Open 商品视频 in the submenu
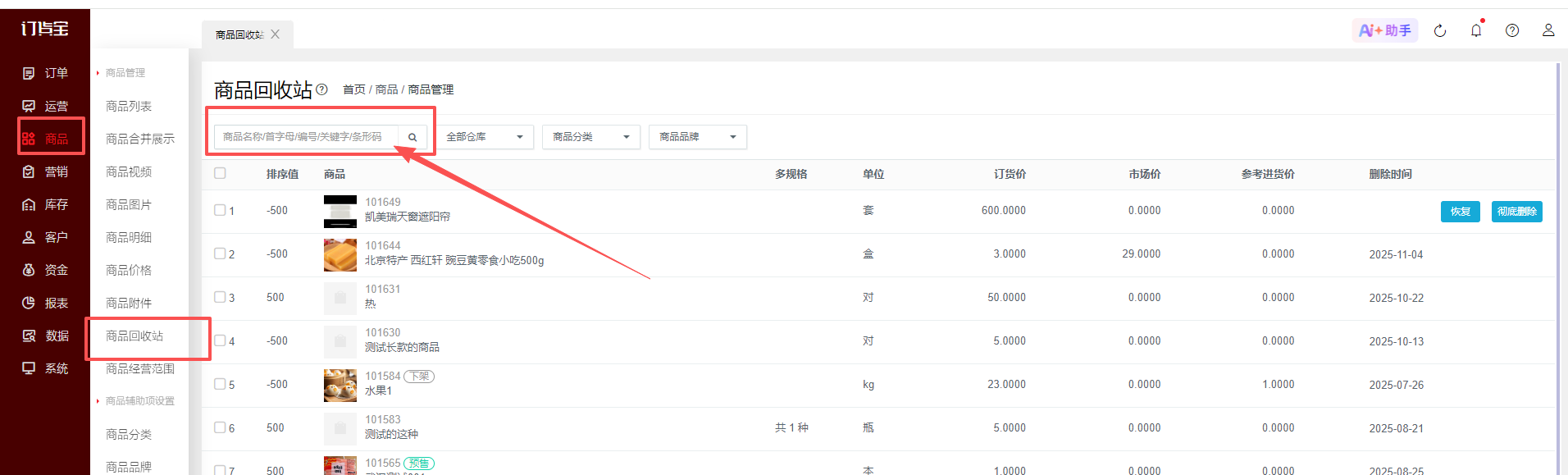The width and height of the screenshot is (1568, 475). pyautogui.click(x=129, y=171)
